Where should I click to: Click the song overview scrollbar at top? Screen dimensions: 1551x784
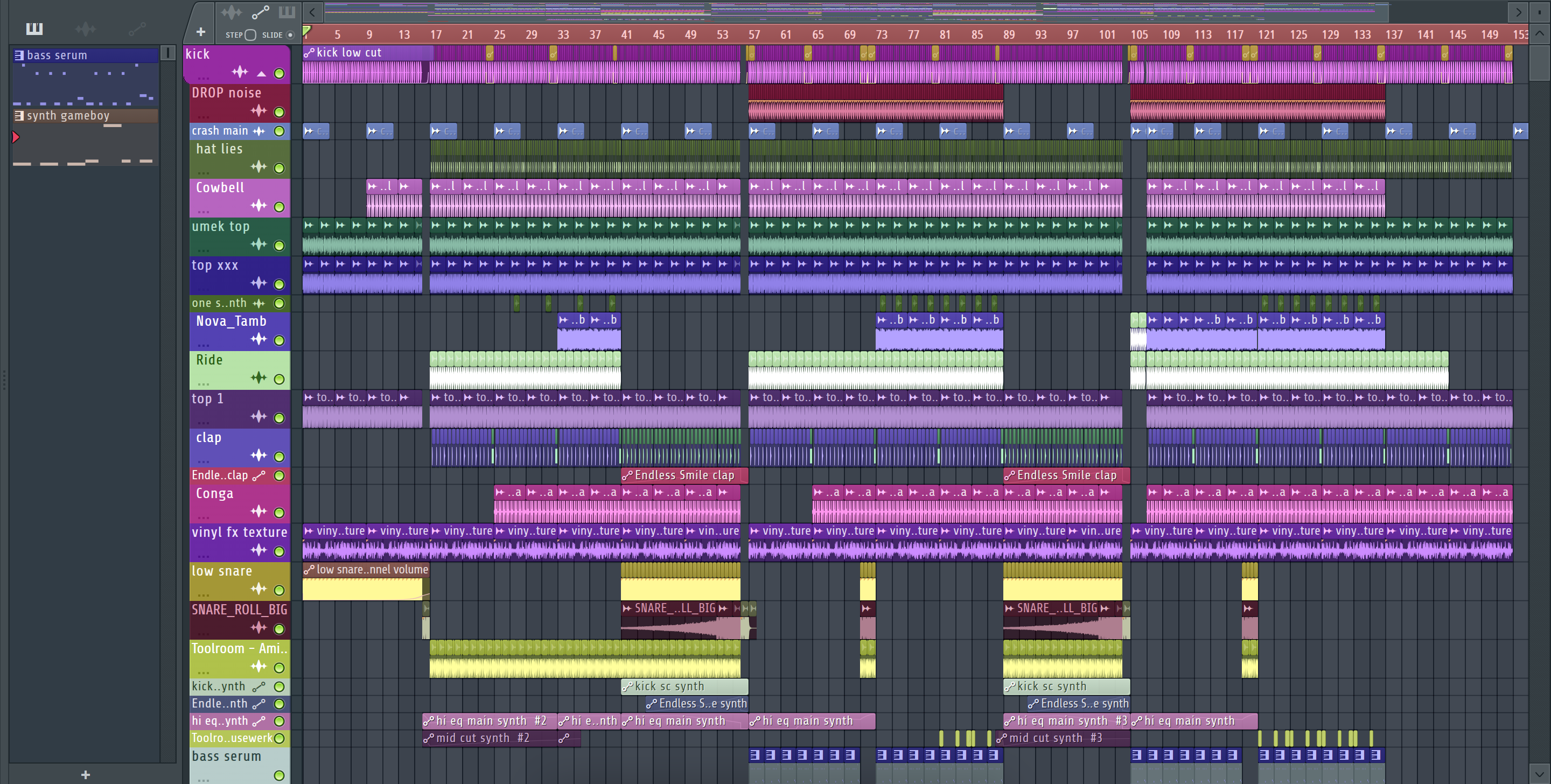(x=856, y=12)
